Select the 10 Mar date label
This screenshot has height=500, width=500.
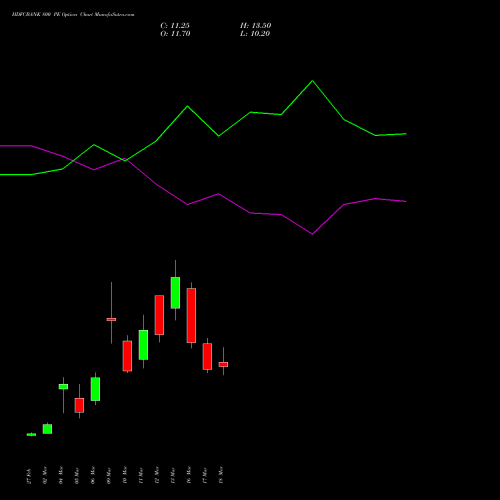[x=125, y=475]
